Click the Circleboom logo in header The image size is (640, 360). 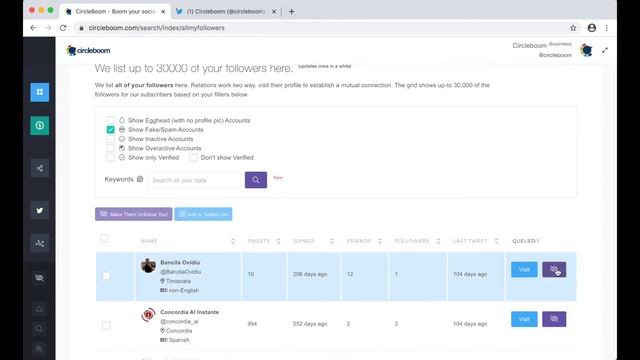88,50
